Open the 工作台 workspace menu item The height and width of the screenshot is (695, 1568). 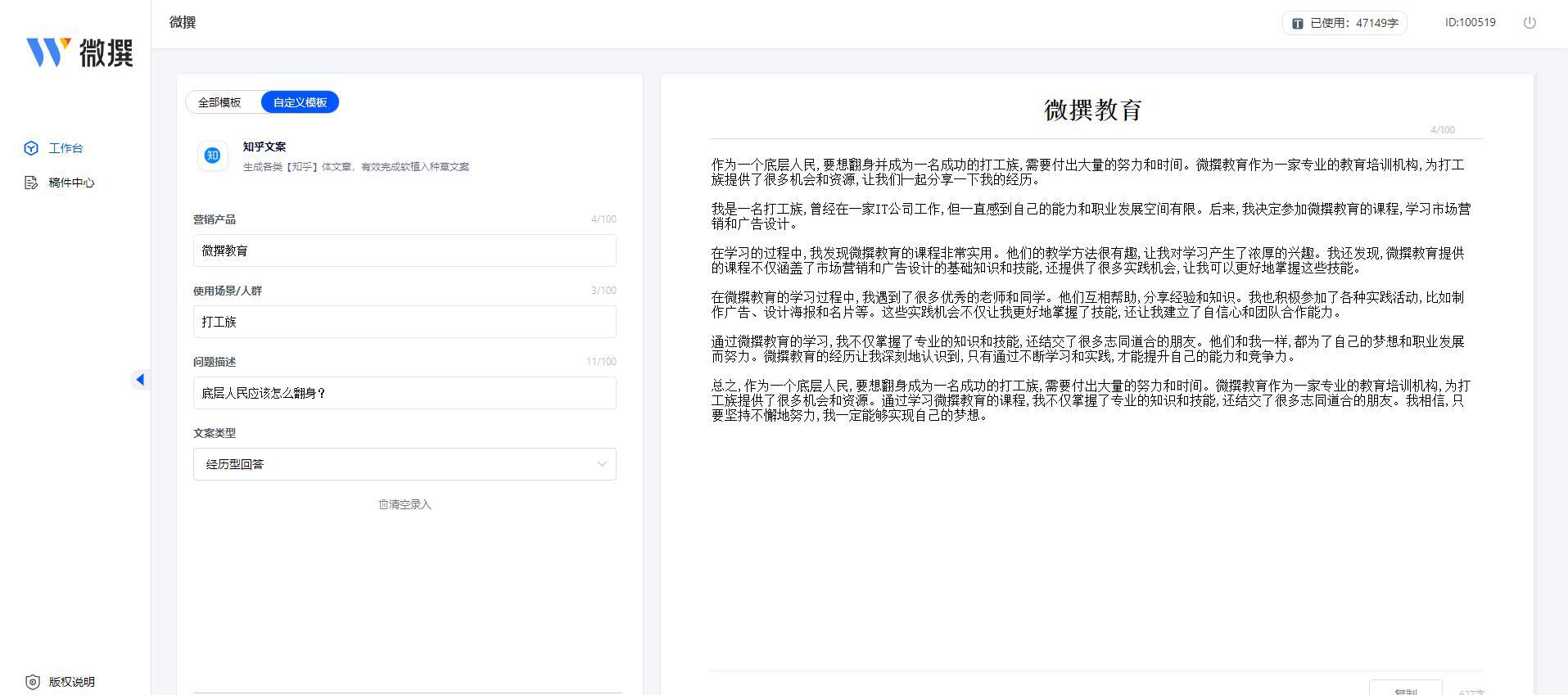[x=66, y=148]
